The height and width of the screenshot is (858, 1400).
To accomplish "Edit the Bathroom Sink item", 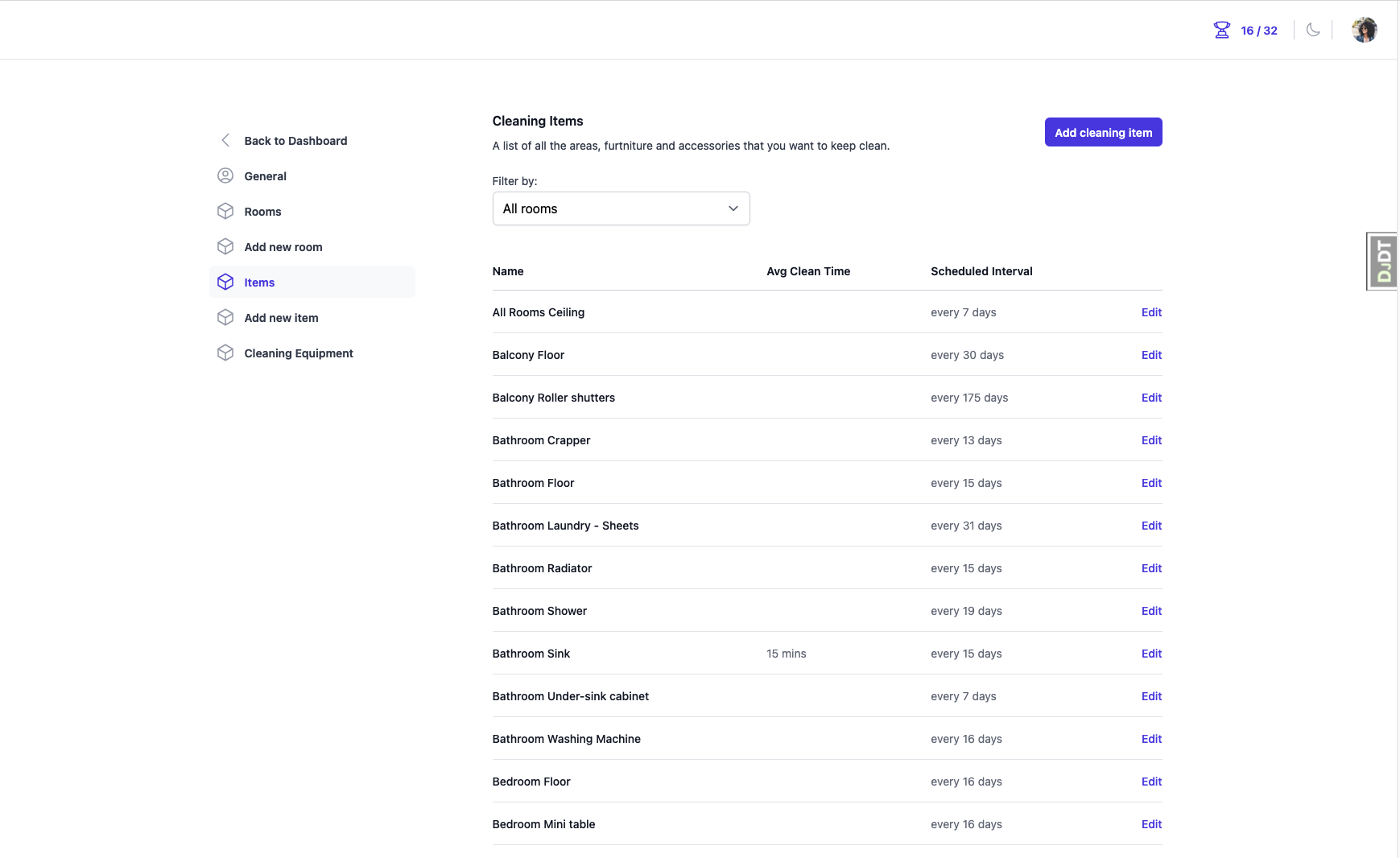I will pyautogui.click(x=1151, y=654).
